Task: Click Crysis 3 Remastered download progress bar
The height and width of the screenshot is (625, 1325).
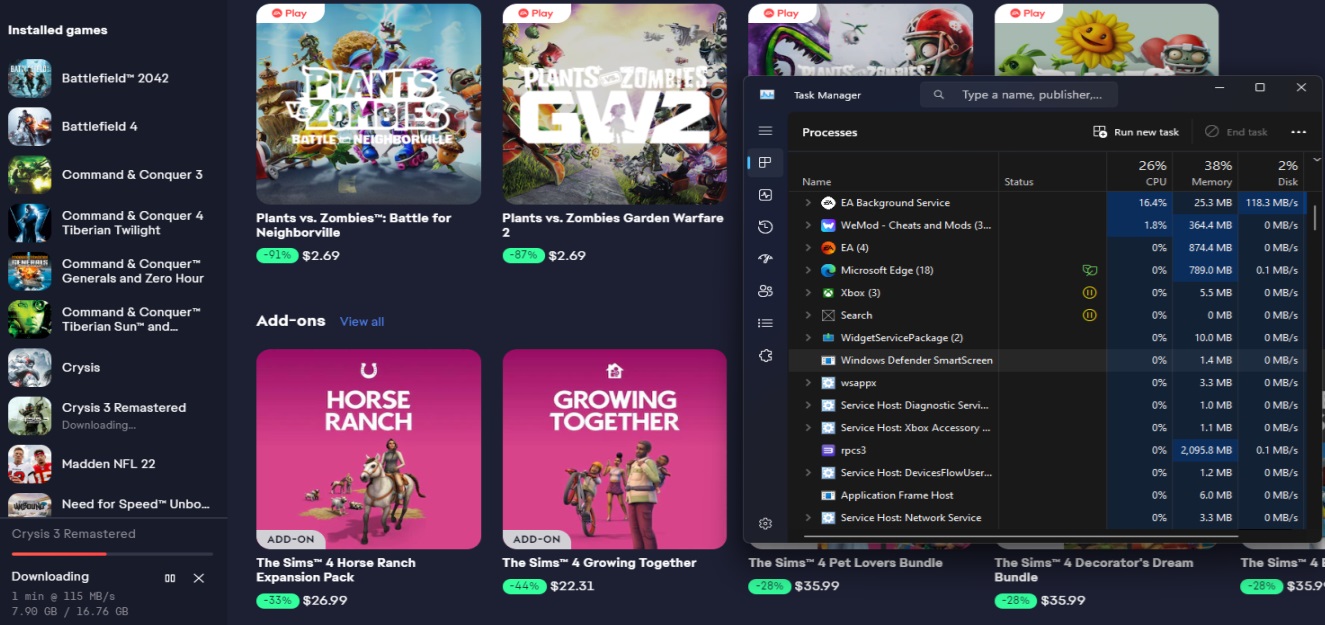Action: pos(112,554)
